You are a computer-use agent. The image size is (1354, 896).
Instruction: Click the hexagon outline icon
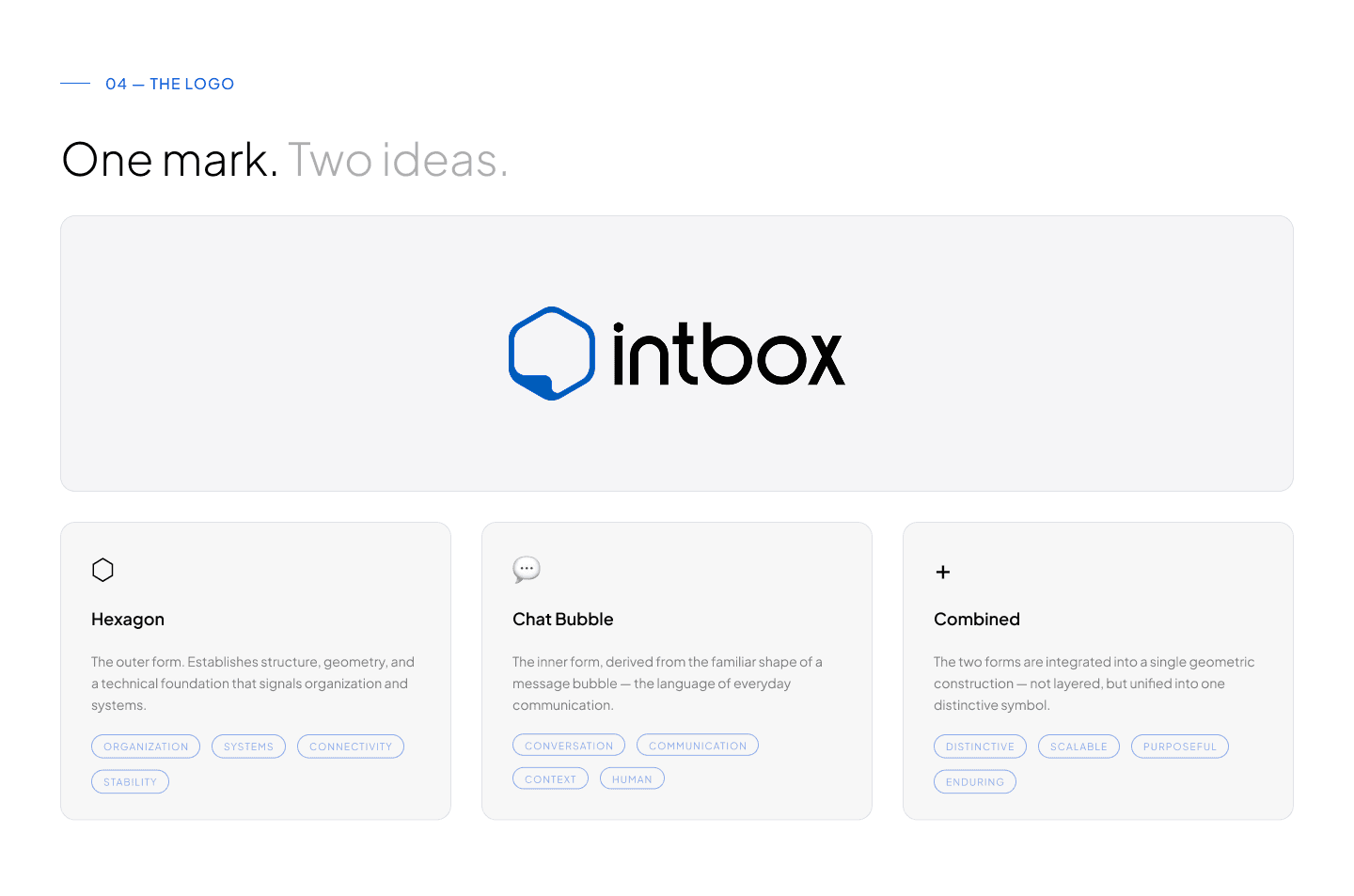click(102, 570)
